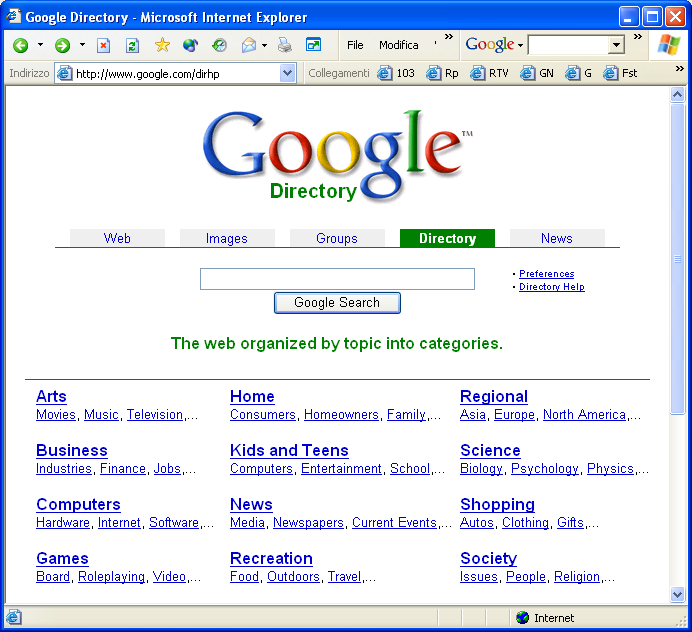Click the Stop loading icon

[x=103, y=45]
